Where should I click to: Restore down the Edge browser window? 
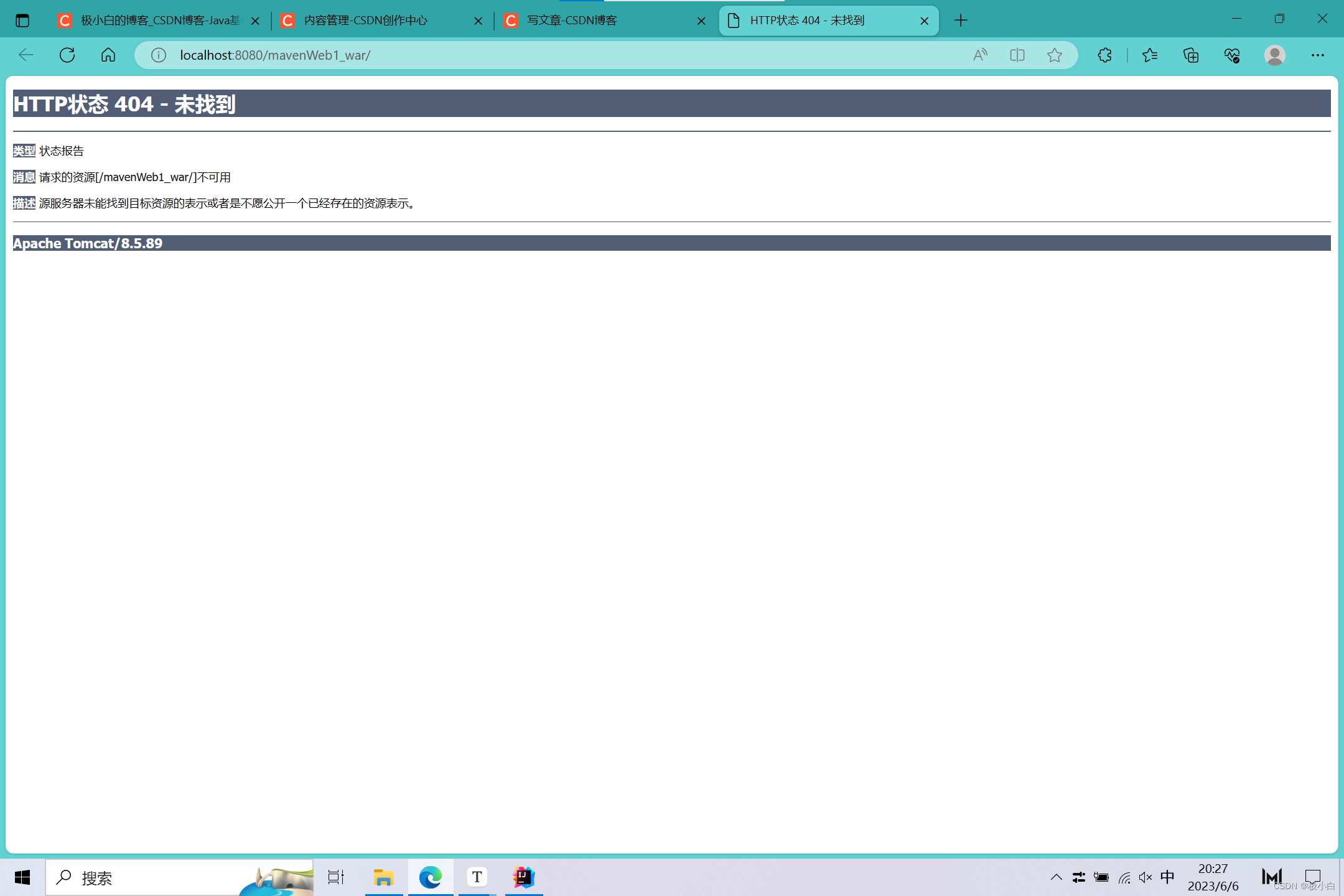1279,19
